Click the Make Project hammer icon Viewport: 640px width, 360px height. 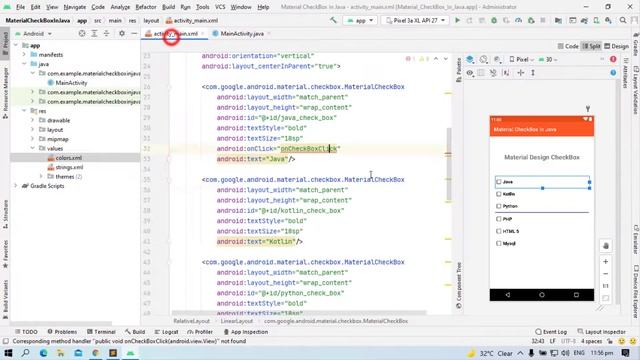[x=333, y=20]
